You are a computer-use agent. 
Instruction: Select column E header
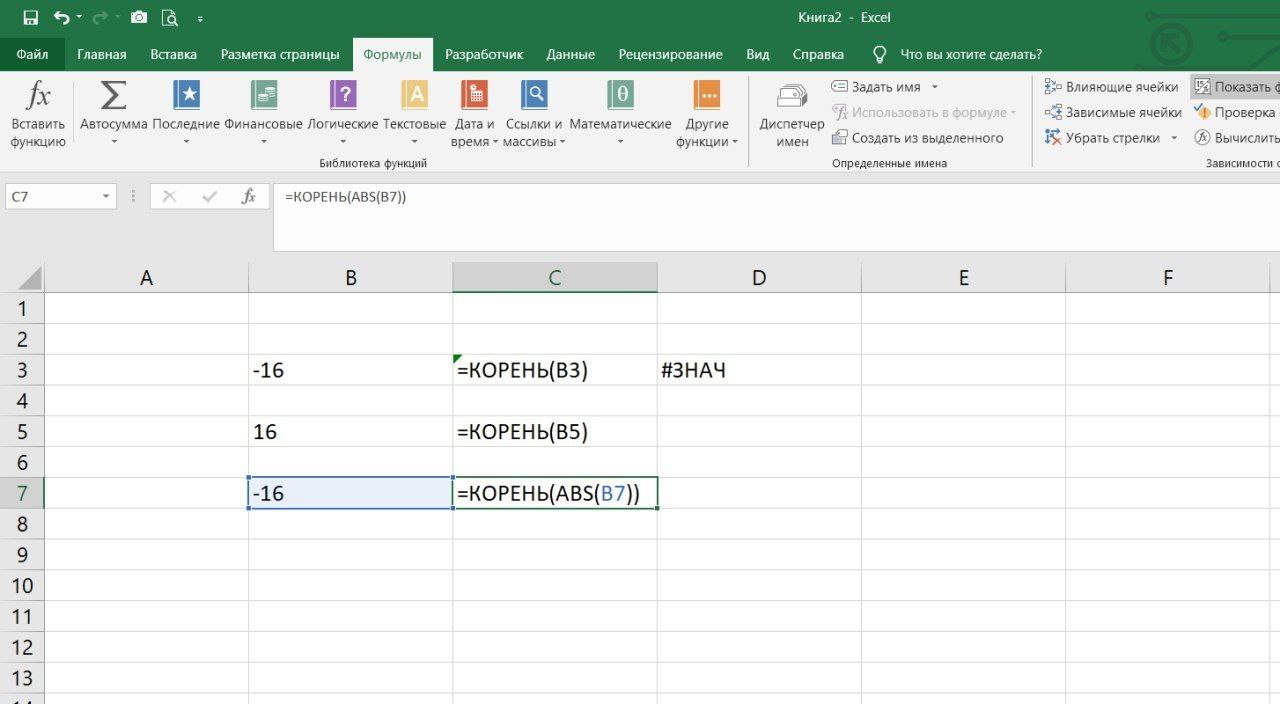point(963,278)
